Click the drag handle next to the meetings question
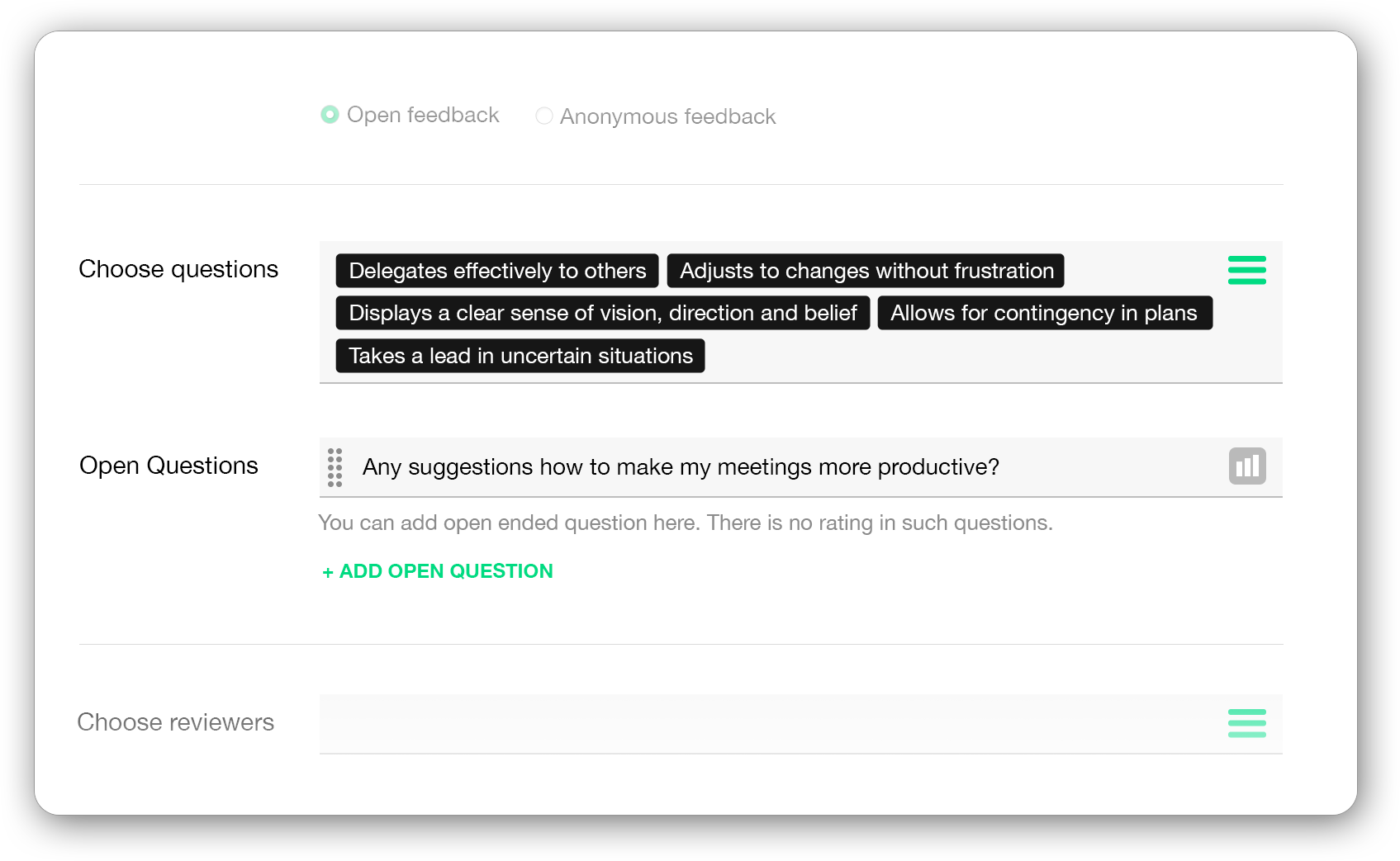Viewport: 1400px width, 861px height. [335, 466]
